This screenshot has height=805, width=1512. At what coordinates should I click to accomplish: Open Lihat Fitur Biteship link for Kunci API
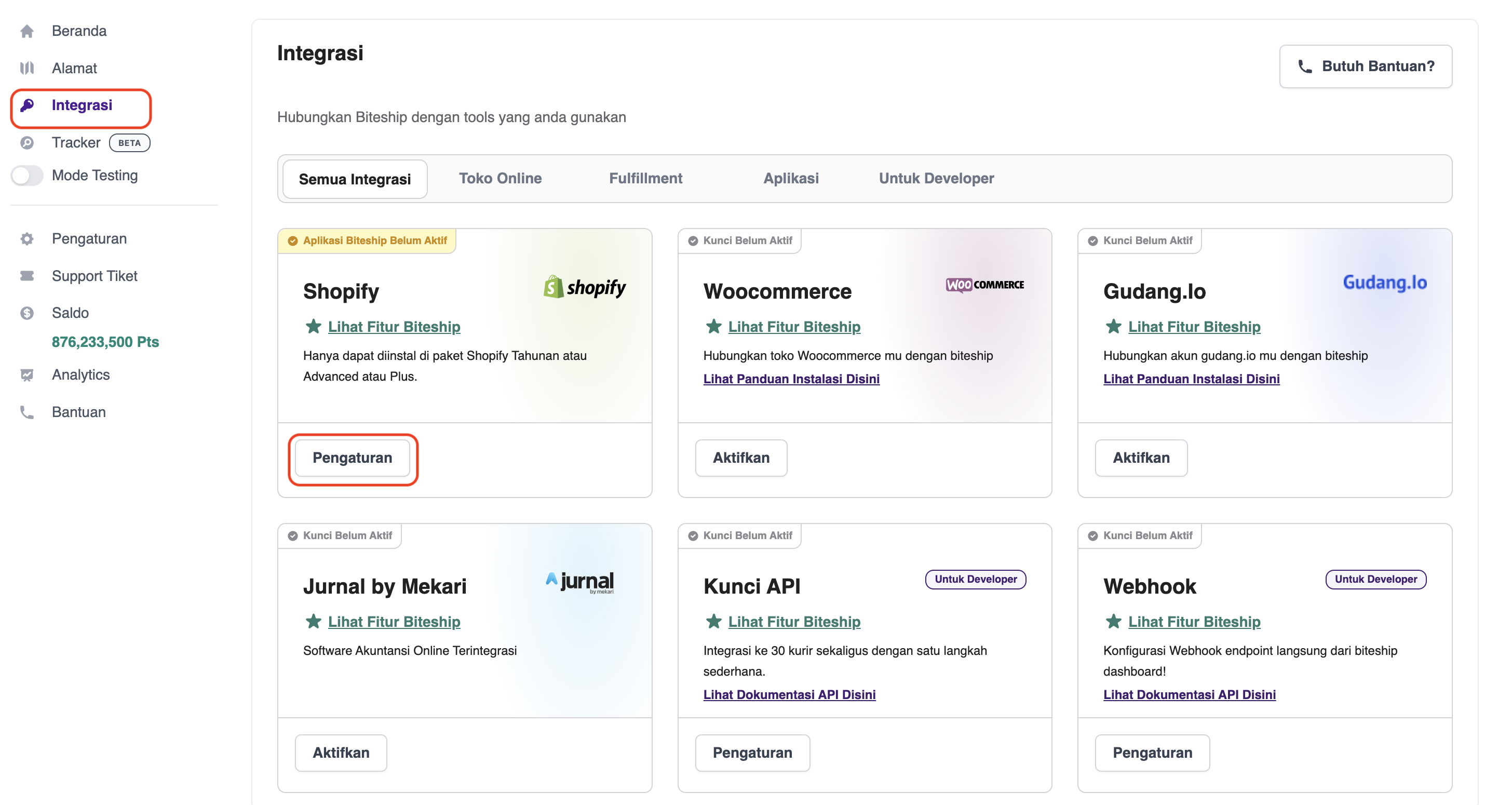pos(794,621)
